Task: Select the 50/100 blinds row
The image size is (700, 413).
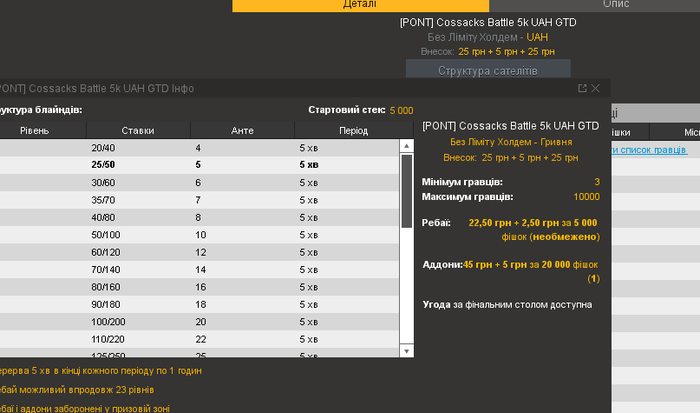Action: point(200,235)
